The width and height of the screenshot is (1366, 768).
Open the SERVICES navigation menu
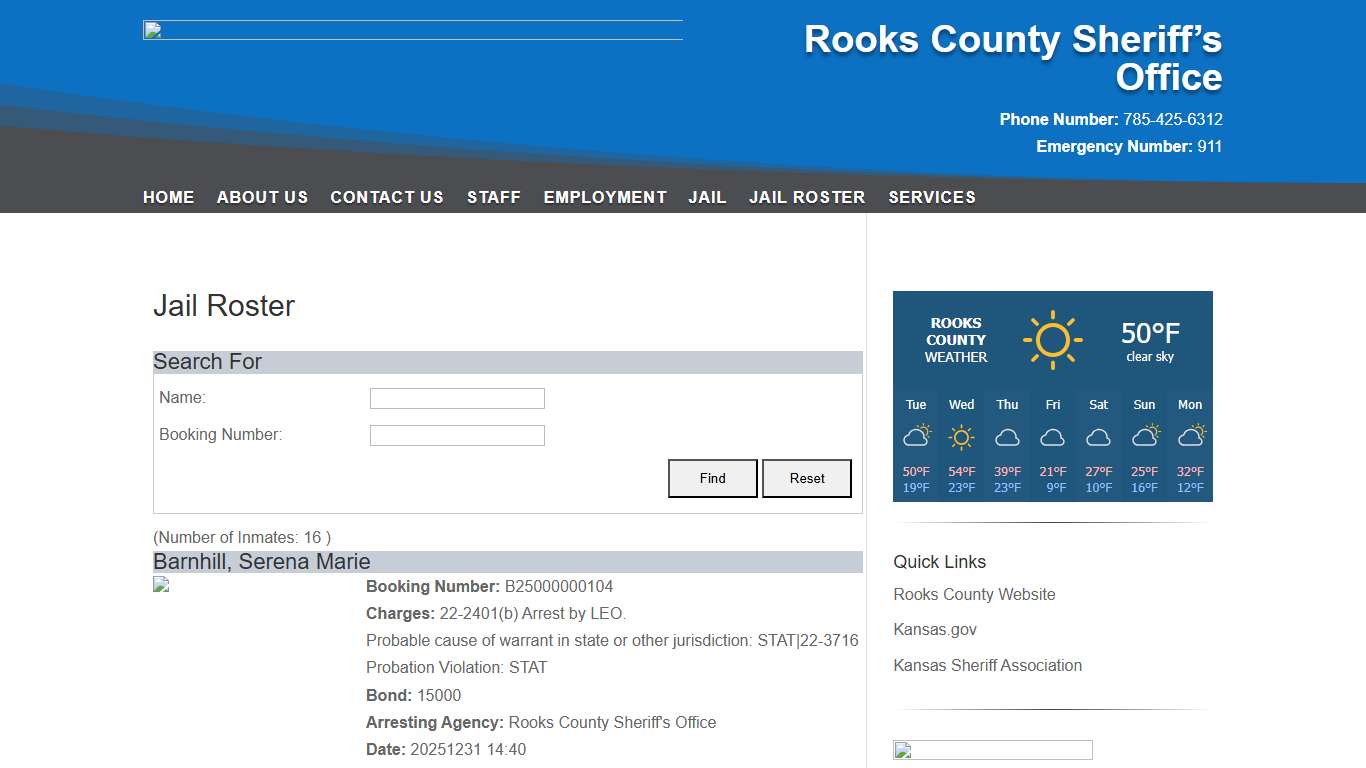coord(931,197)
